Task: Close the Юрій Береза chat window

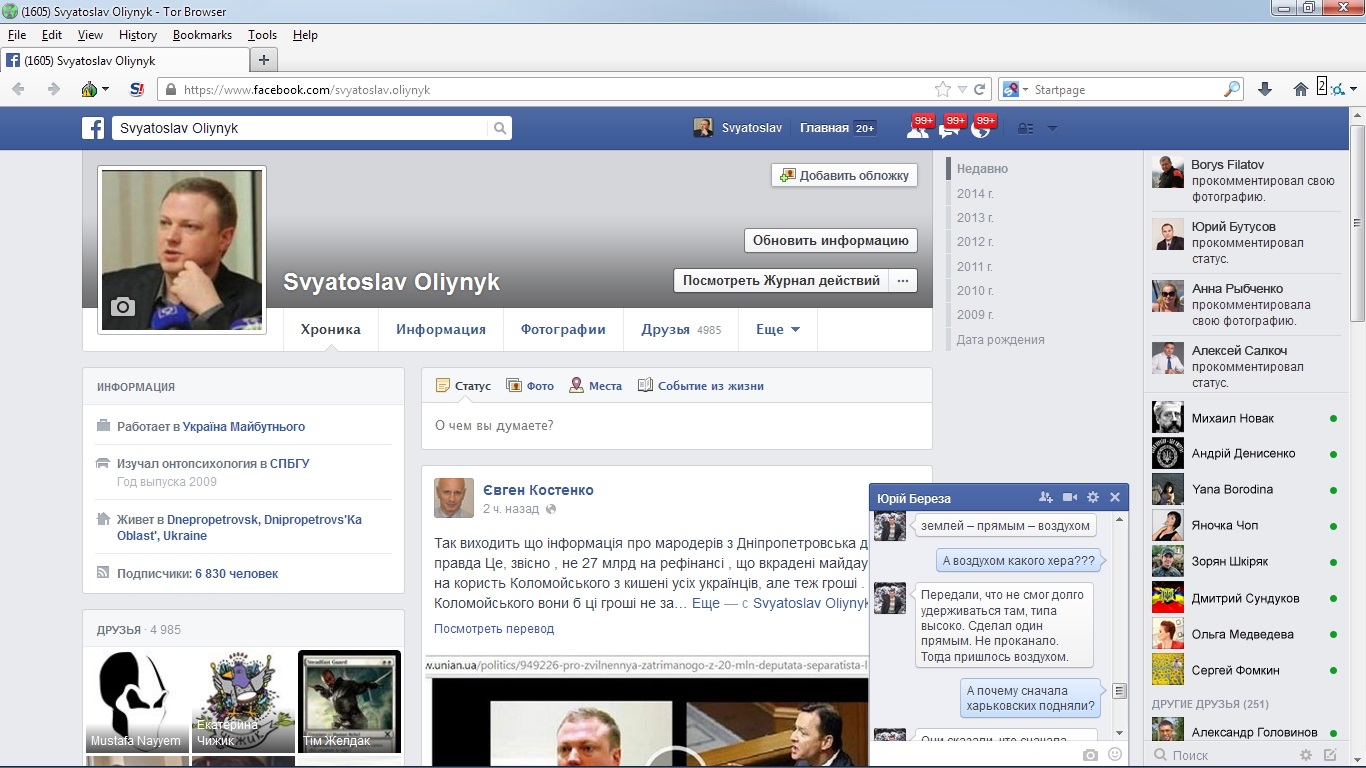Action: pos(1115,497)
